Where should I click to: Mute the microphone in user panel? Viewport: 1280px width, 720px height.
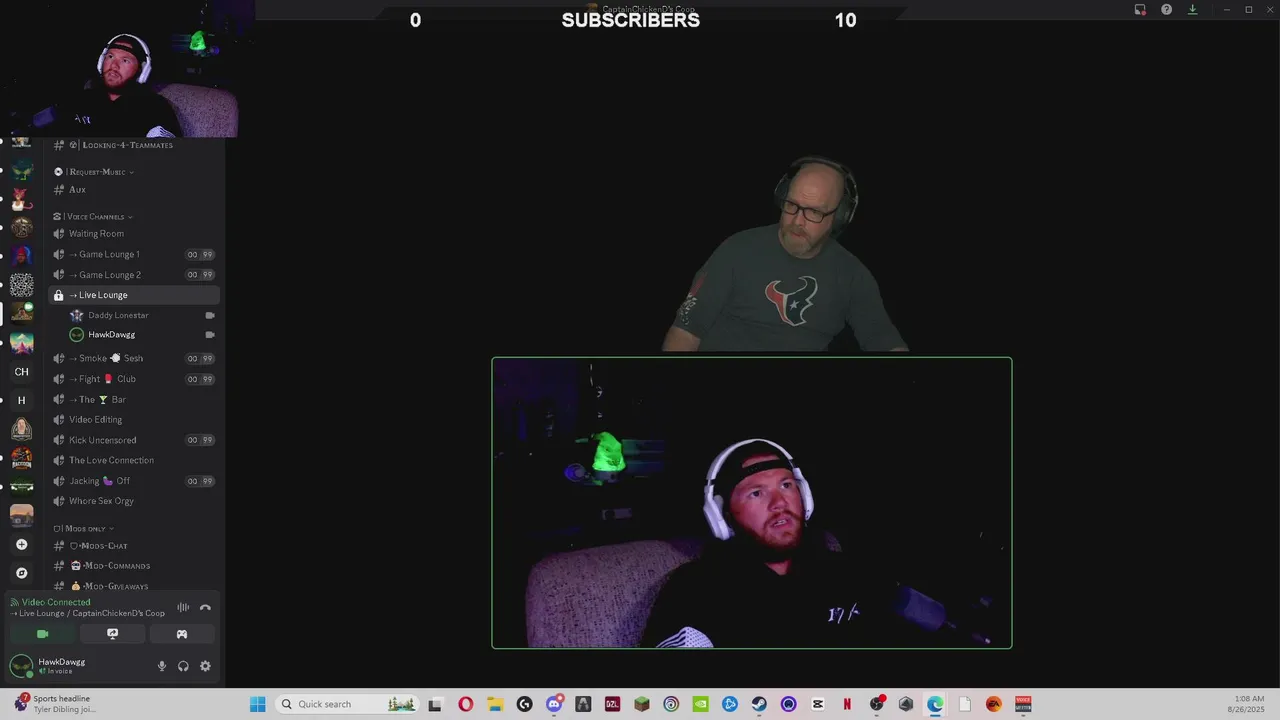tap(162, 666)
